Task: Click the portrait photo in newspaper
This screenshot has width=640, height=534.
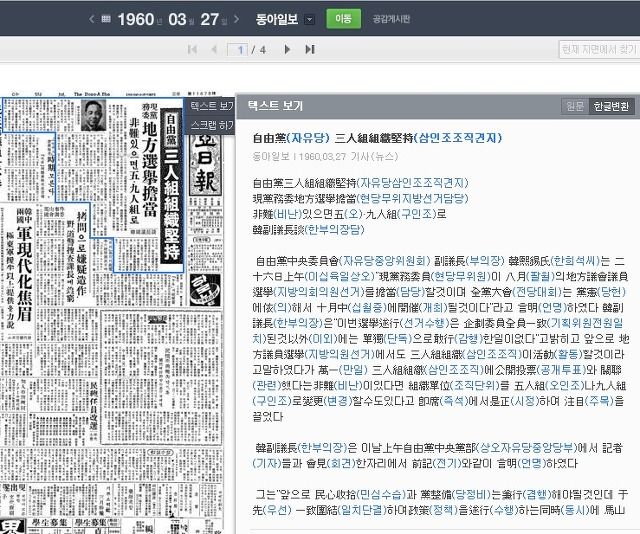Action: (x=94, y=115)
